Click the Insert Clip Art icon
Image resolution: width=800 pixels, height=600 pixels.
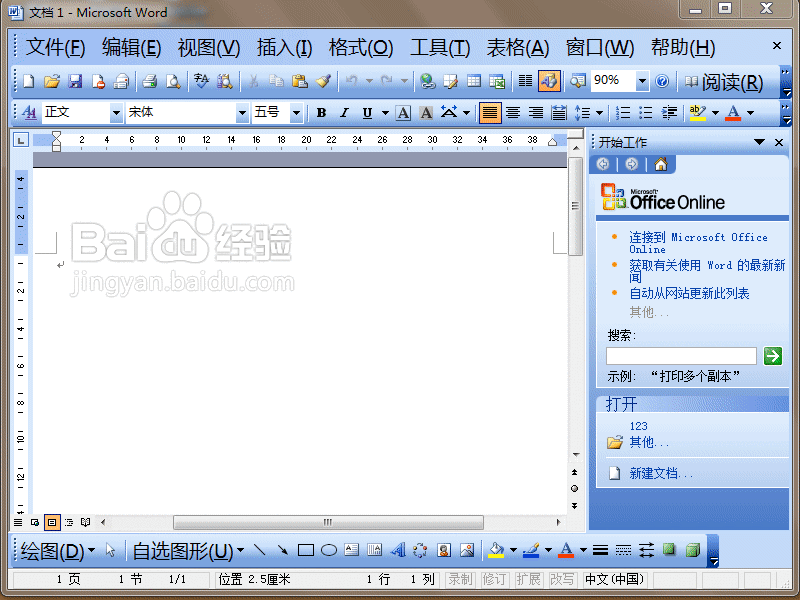444,550
